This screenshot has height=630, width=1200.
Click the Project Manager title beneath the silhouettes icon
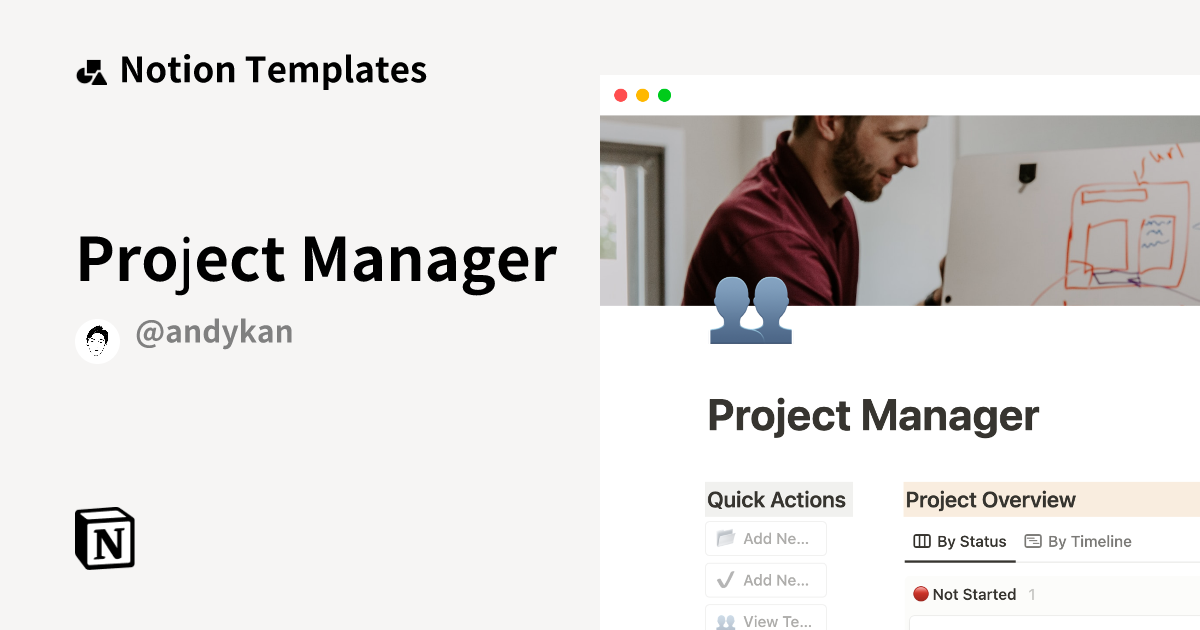873,415
